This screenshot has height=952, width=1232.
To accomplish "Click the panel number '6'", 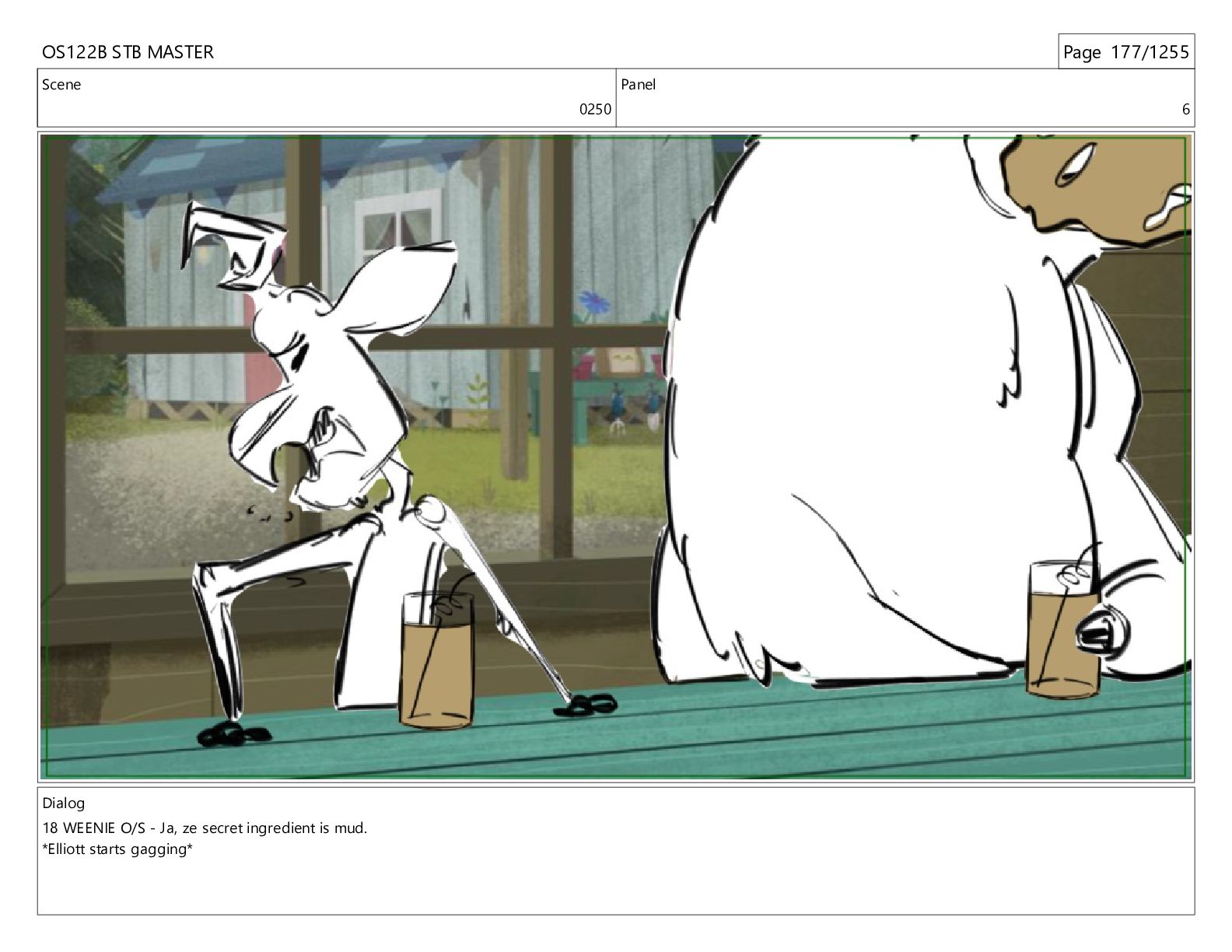I will [x=1185, y=110].
